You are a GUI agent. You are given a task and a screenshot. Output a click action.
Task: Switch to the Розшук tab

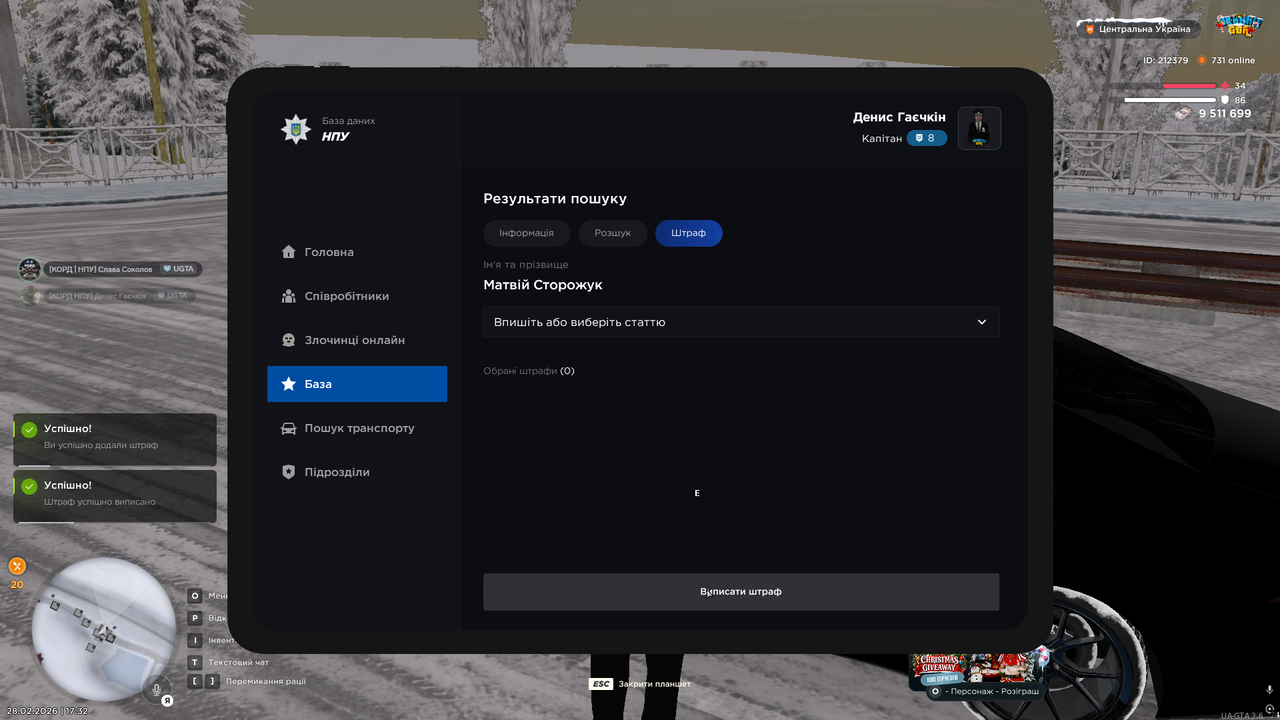613,233
